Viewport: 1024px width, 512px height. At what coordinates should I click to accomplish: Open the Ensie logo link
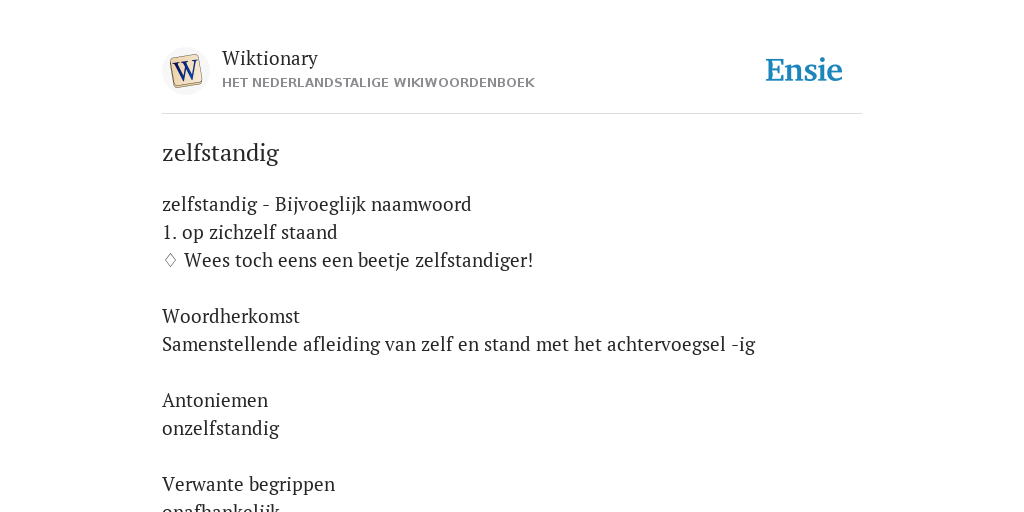(x=803, y=70)
